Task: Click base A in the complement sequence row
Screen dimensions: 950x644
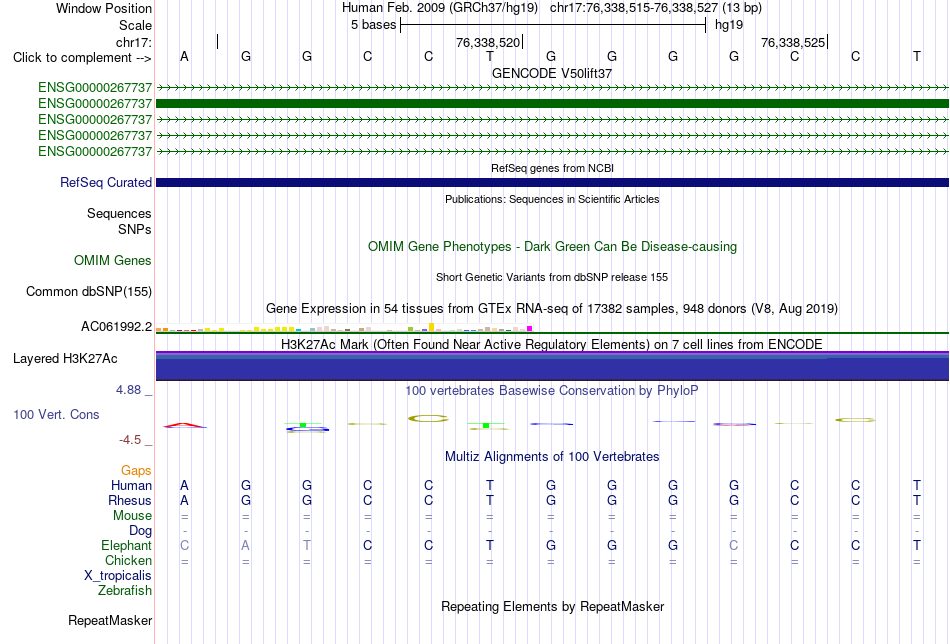Action: pyautogui.click(x=184, y=57)
